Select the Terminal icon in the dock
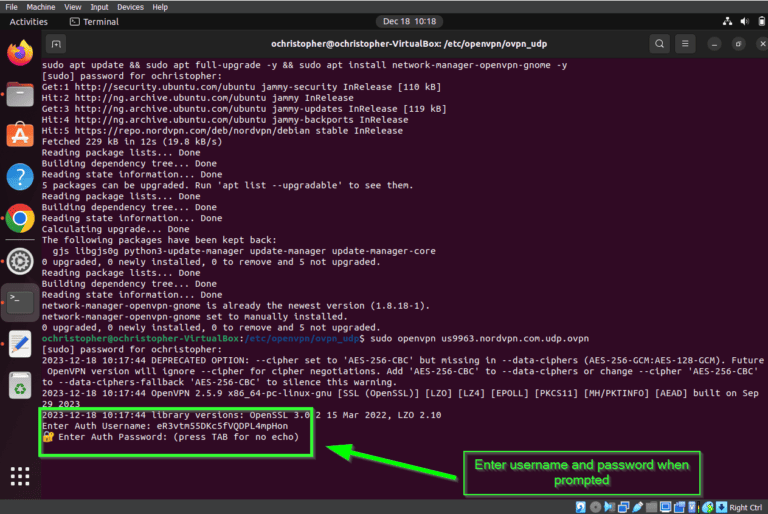 tap(20, 302)
